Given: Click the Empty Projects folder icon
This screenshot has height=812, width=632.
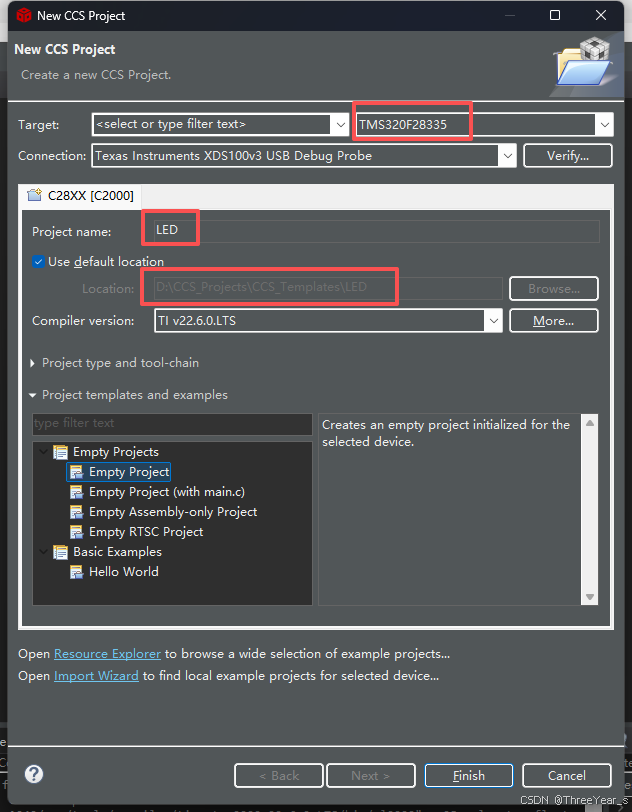Looking at the screenshot, I should (61, 453).
